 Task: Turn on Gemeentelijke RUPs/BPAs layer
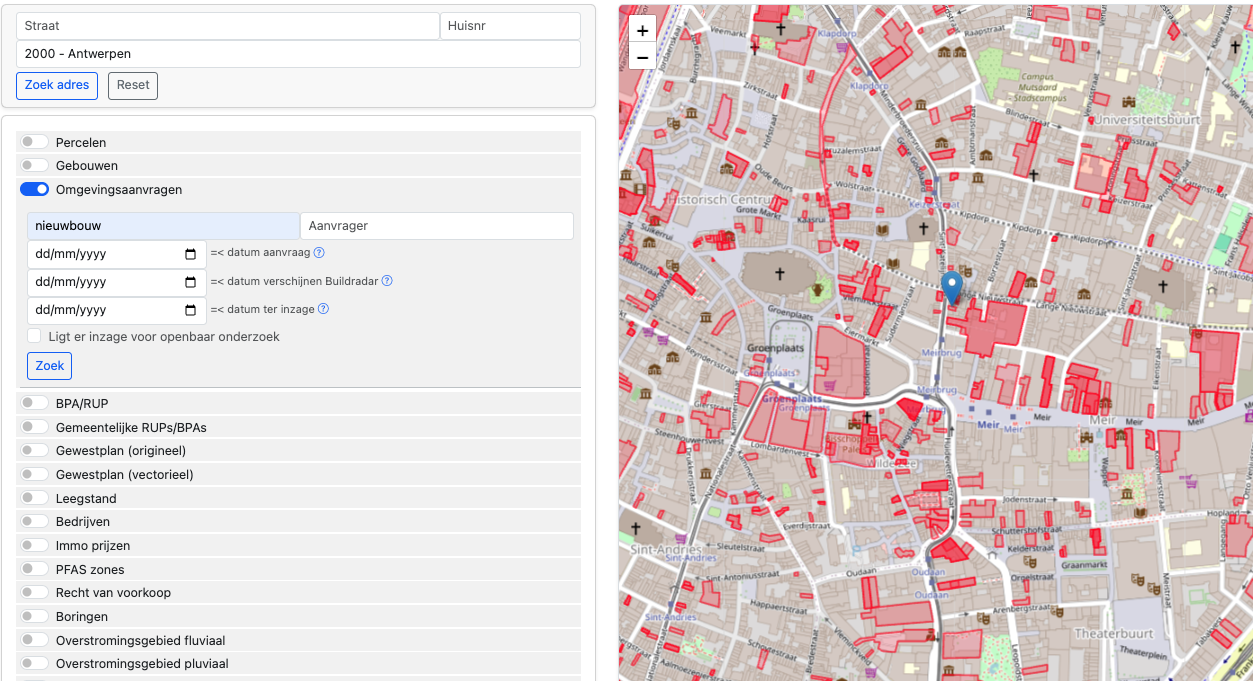35,427
